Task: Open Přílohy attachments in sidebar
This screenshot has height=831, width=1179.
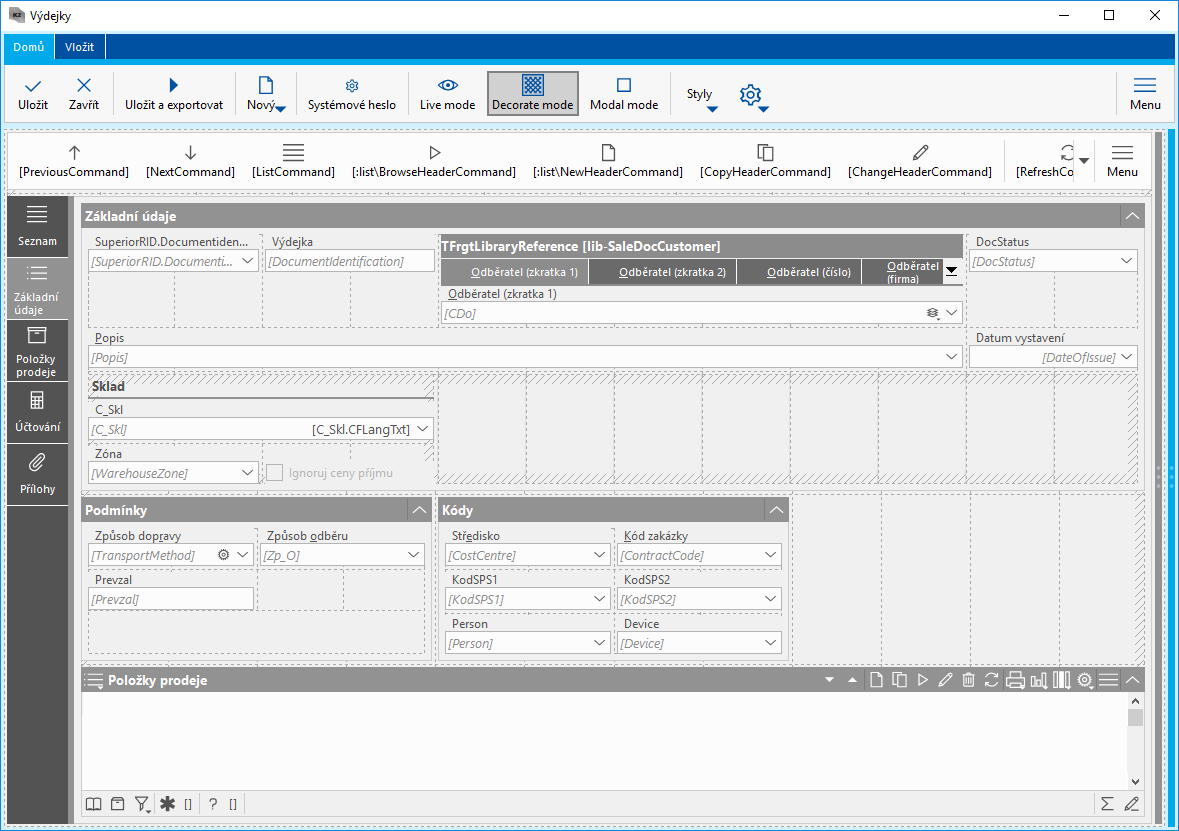Action: coord(37,472)
